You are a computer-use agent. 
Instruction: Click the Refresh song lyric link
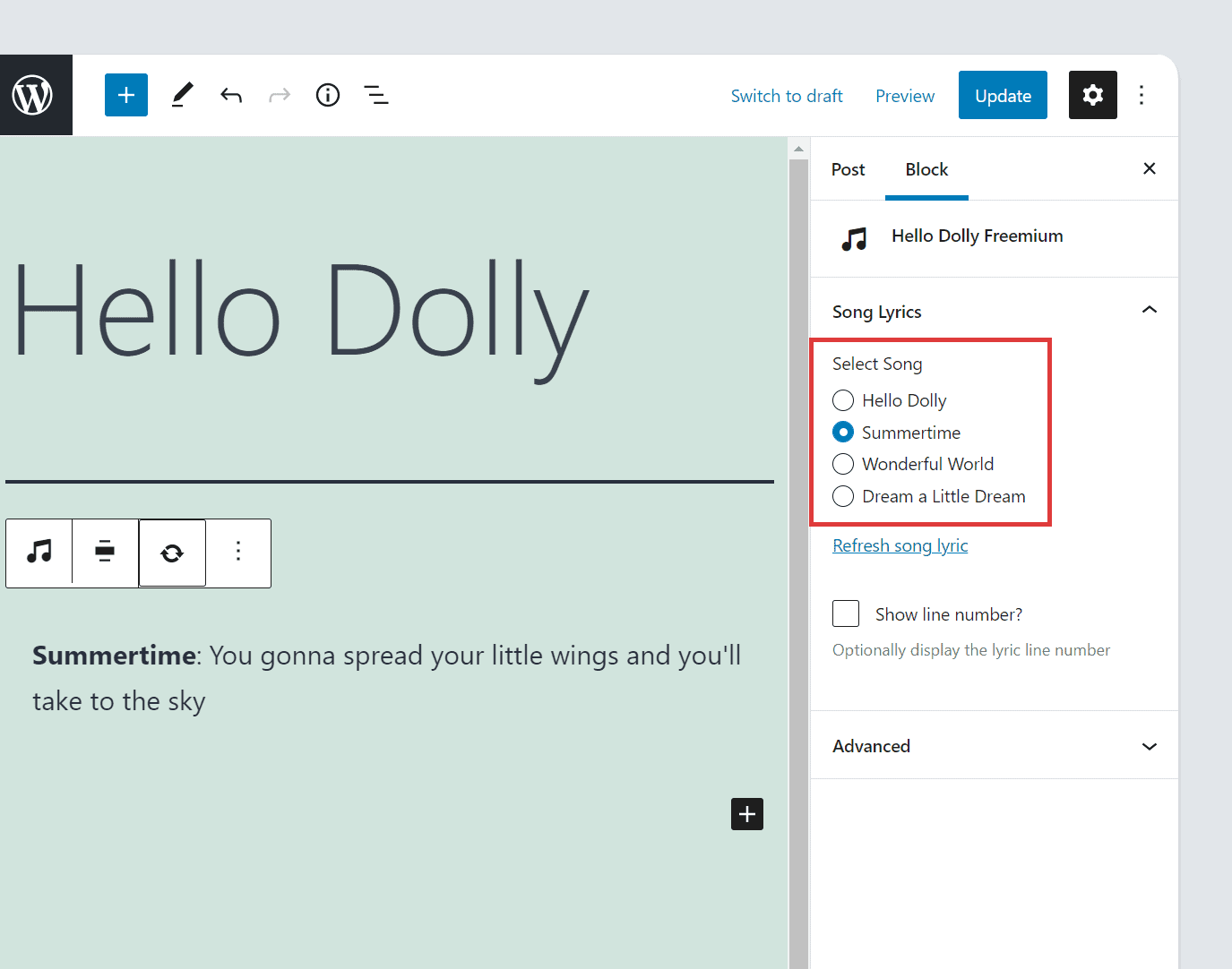(x=900, y=545)
